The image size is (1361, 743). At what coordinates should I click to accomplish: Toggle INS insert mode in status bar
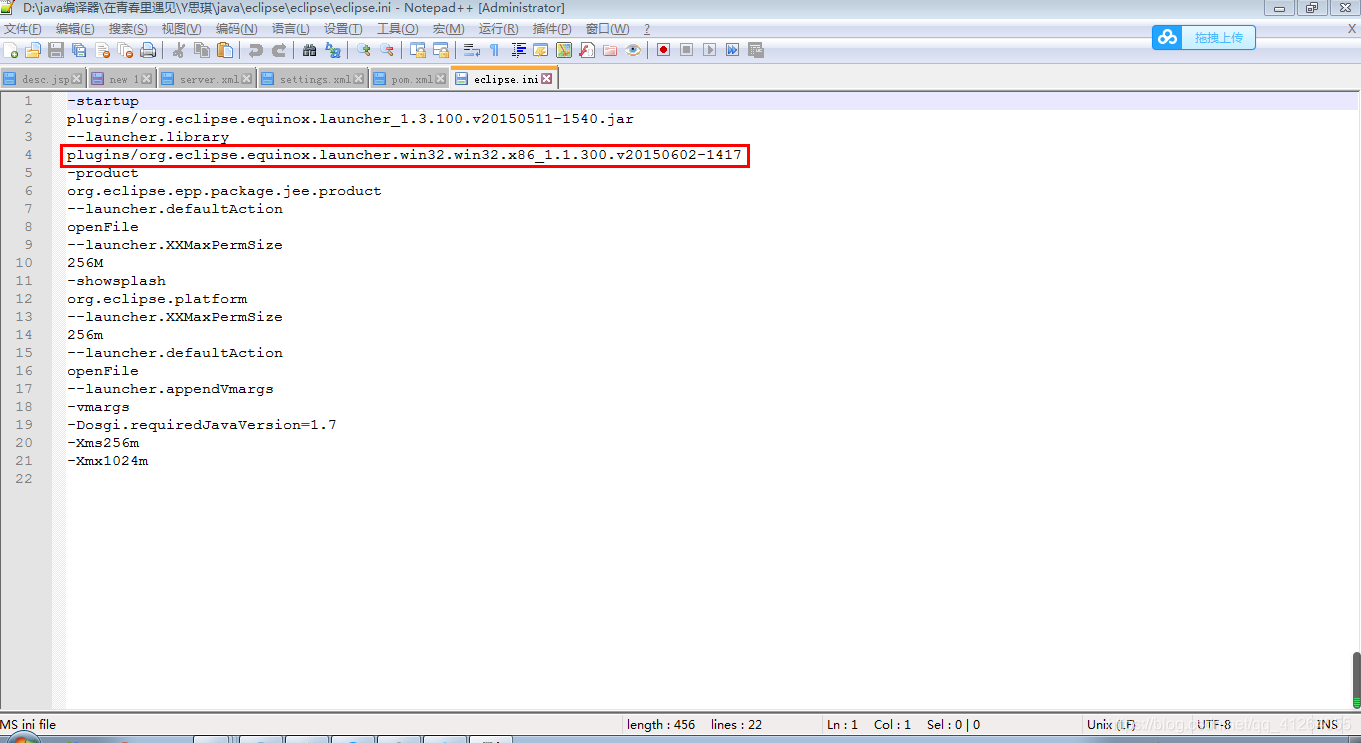(1327, 725)
